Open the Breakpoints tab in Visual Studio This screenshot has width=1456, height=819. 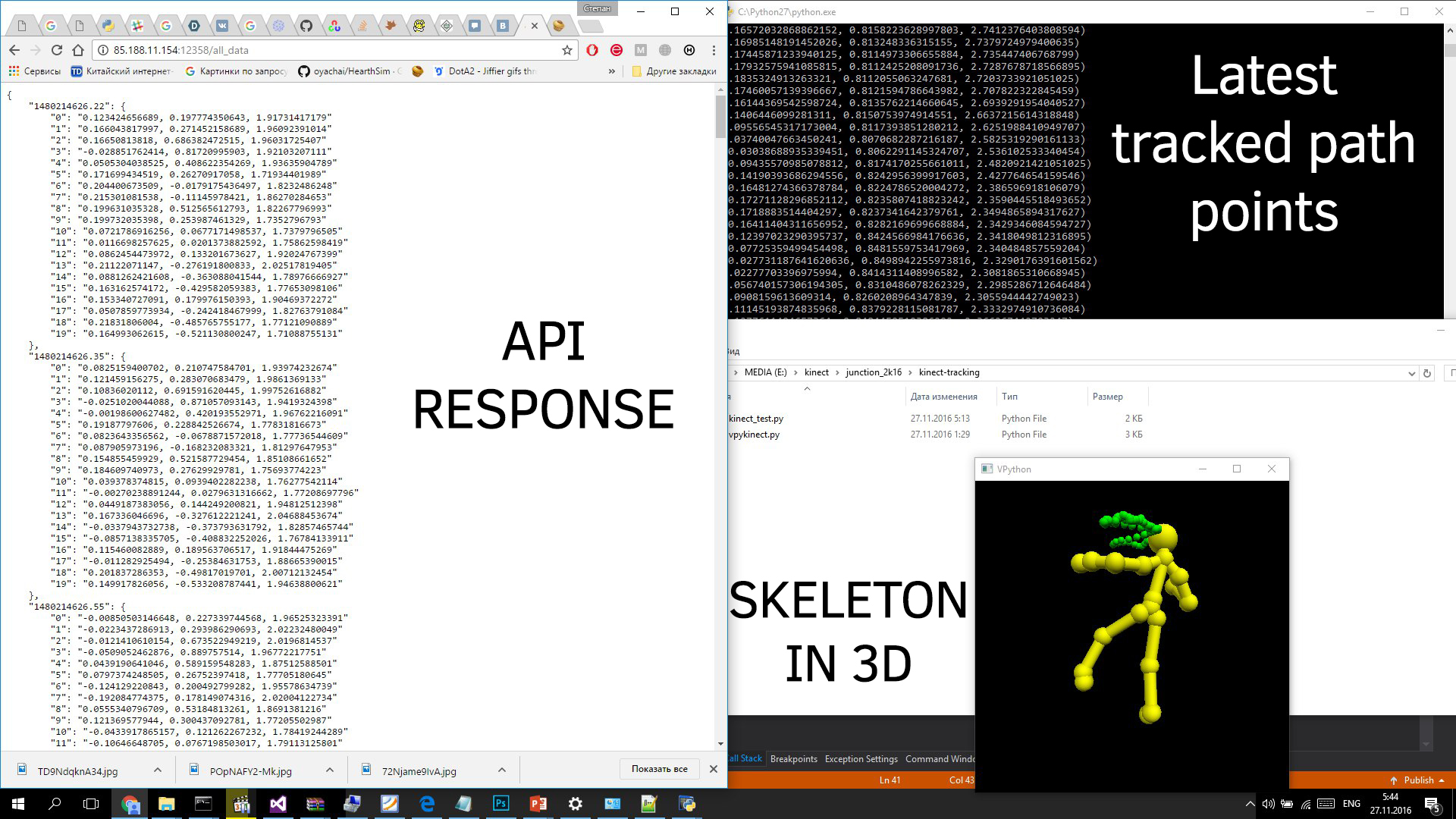point(793,759)
